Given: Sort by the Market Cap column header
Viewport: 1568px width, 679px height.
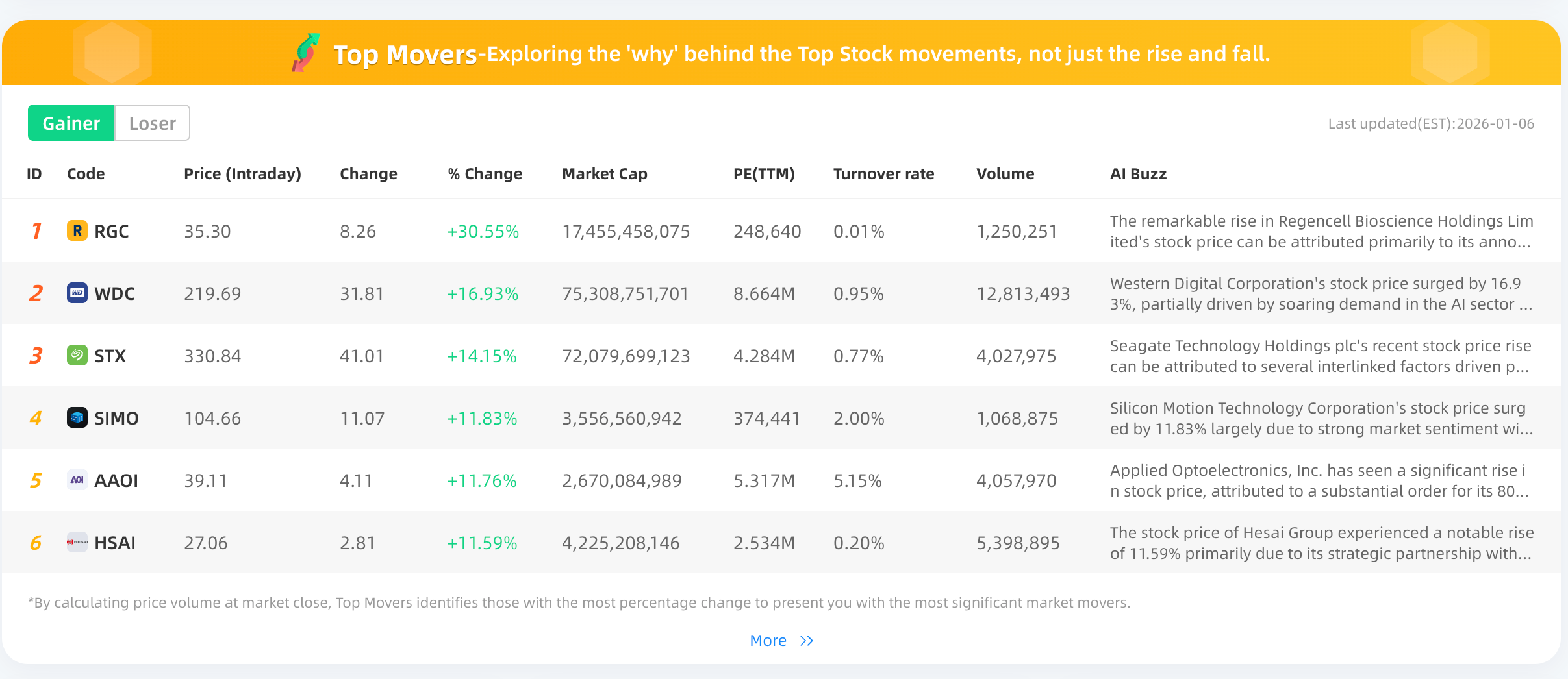Looking at the screenshot, I should coord(604,174).
